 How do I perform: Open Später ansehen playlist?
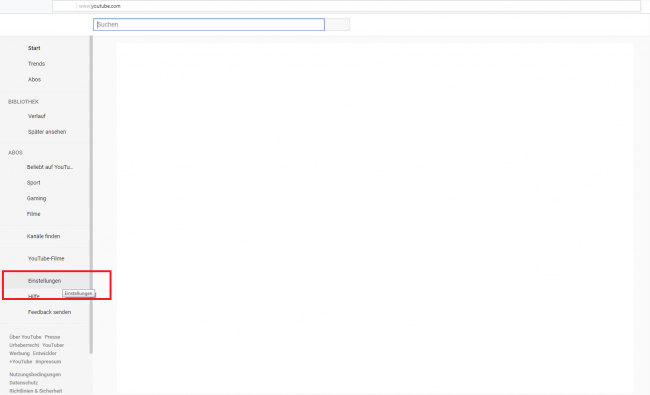[47, 132]
